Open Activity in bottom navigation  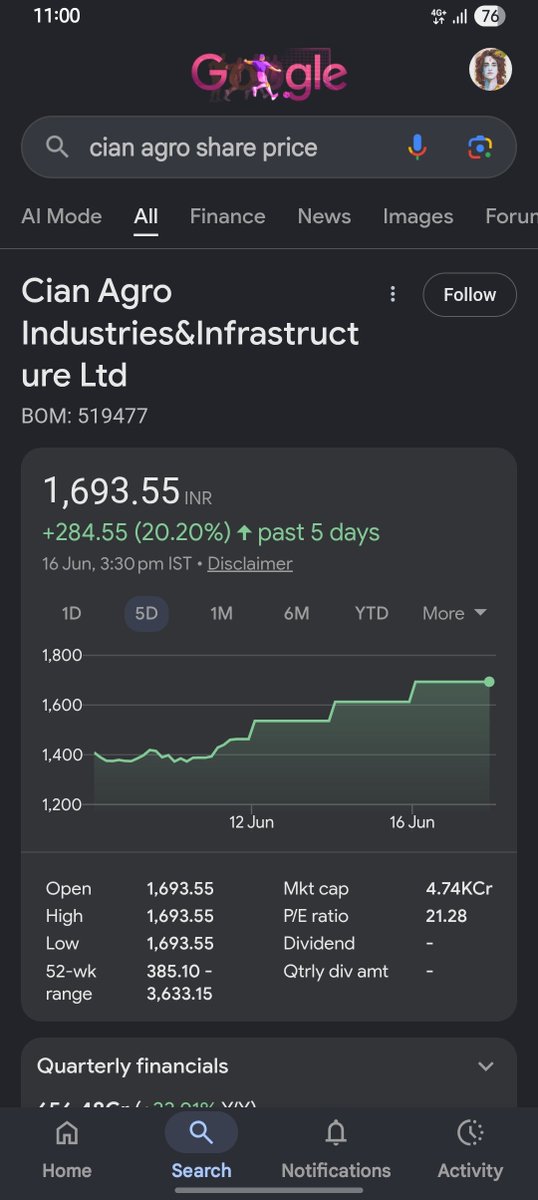pos(470,1150)
